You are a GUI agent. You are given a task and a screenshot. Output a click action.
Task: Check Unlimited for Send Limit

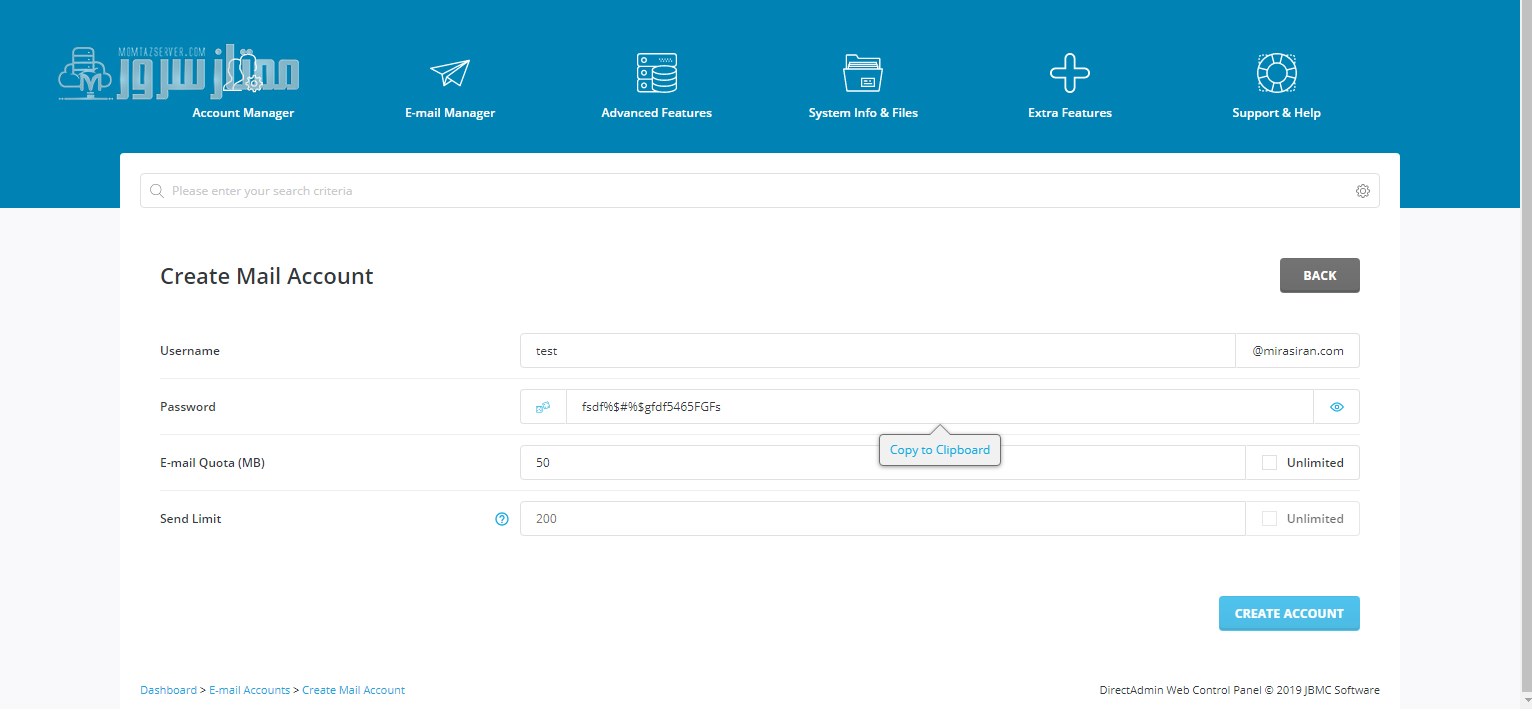point(1269,519)
